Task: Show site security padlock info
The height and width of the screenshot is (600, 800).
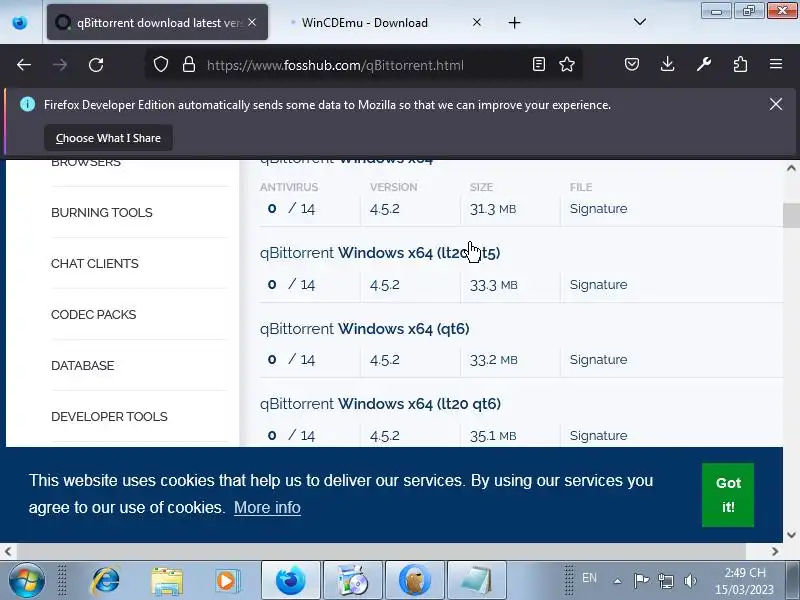Action: (x=189, y=65)
